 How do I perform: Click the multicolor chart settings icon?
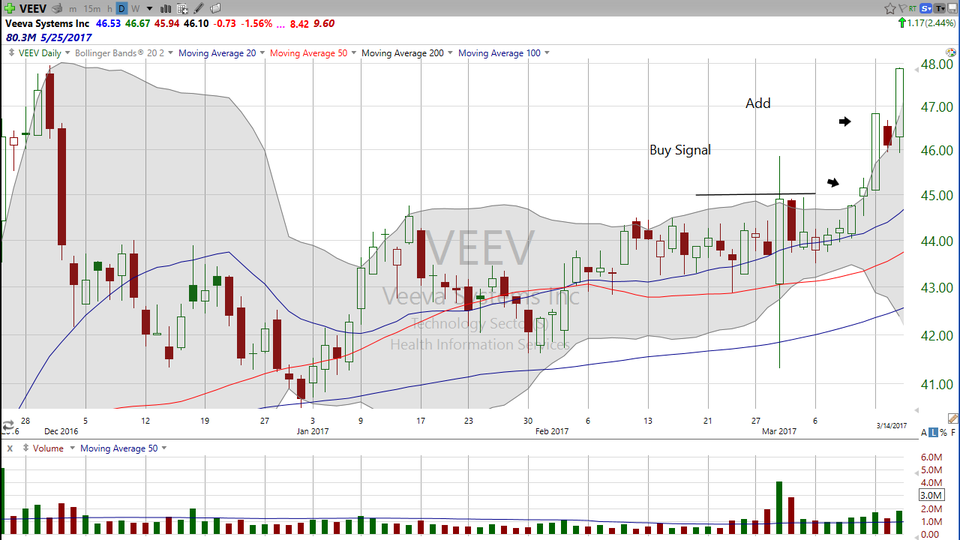coord(951,53)
